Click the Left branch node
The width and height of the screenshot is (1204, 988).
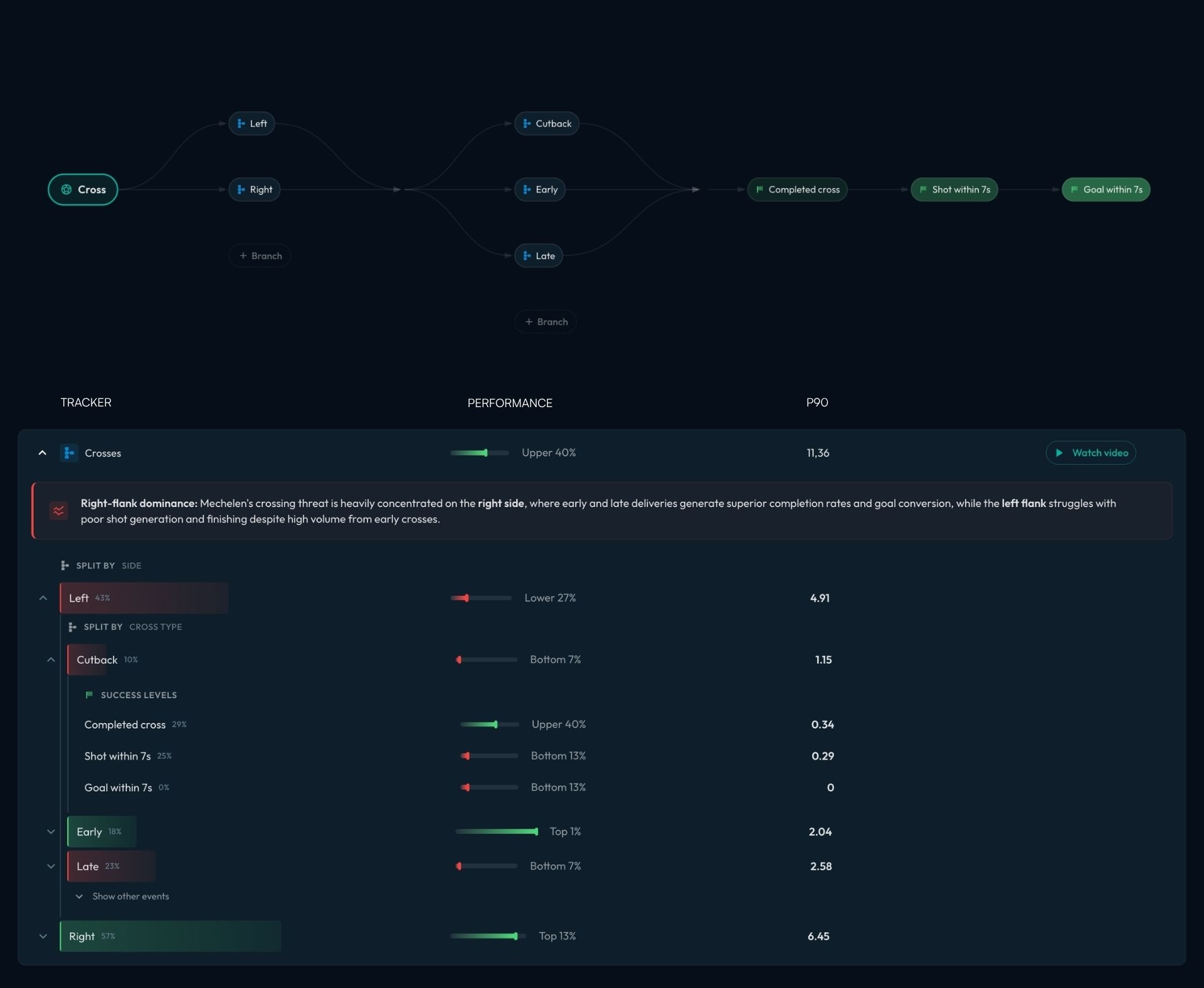pyautogui.click(x=251, y=124)
